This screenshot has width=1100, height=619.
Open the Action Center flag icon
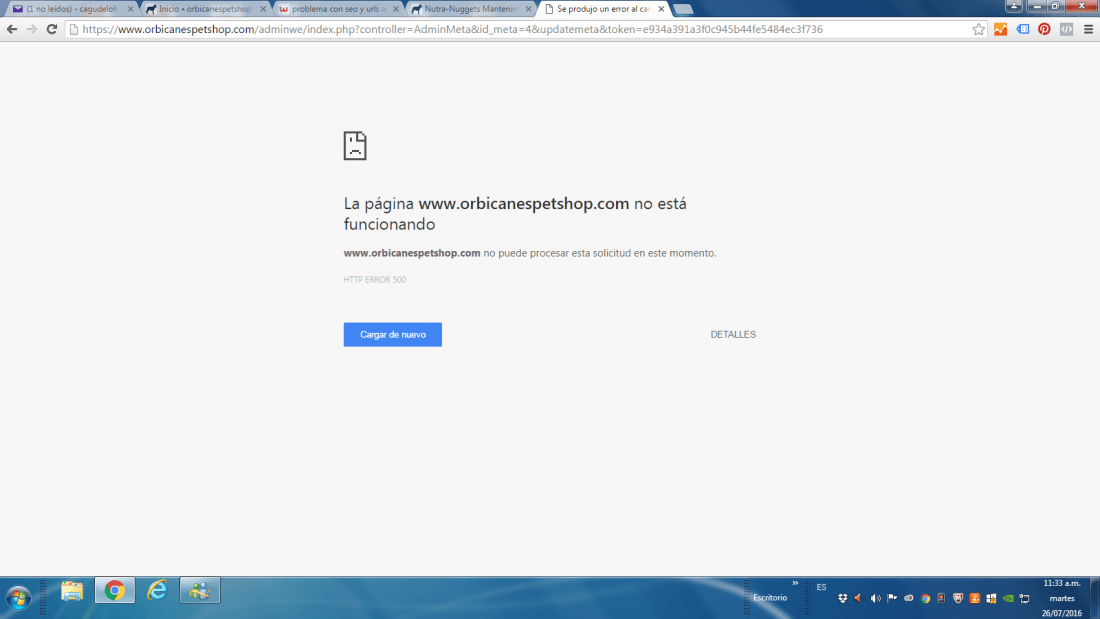892,599
